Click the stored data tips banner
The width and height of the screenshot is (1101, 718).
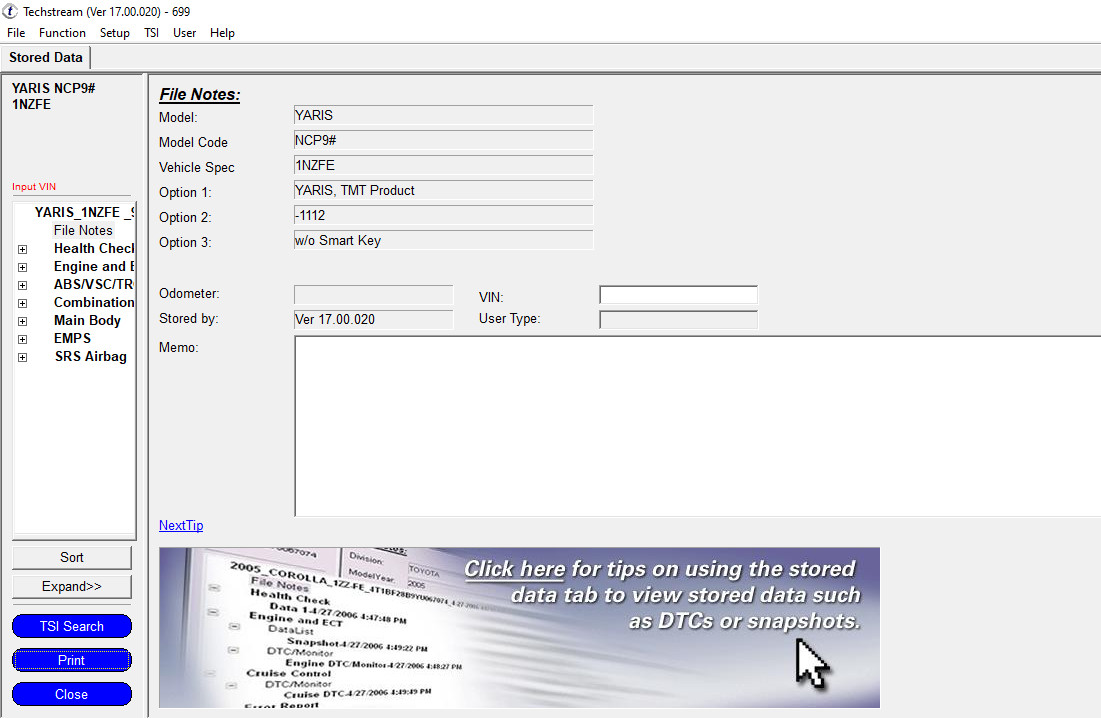coord(519,627)
